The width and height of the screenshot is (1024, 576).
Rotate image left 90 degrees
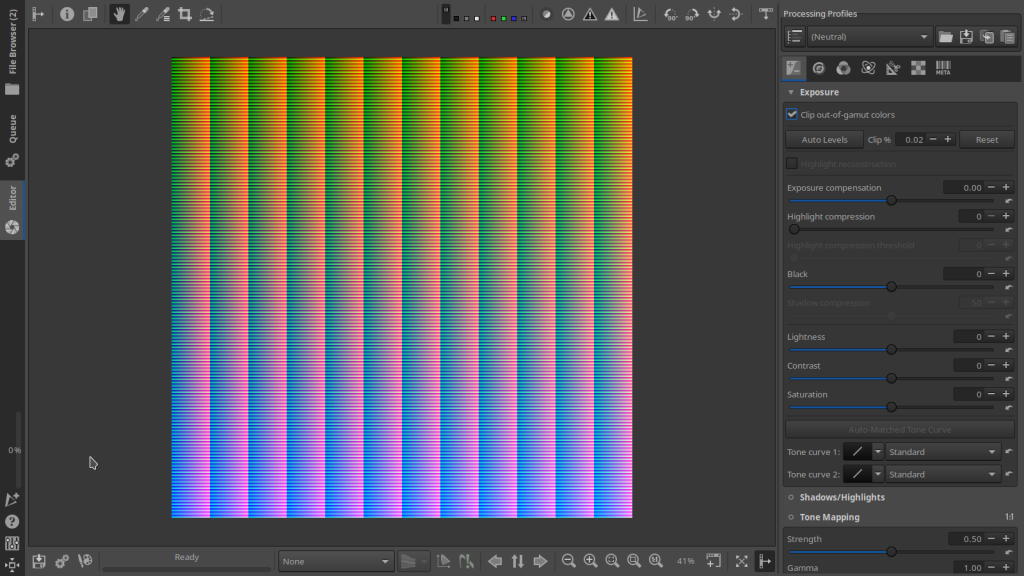point(670,14)
